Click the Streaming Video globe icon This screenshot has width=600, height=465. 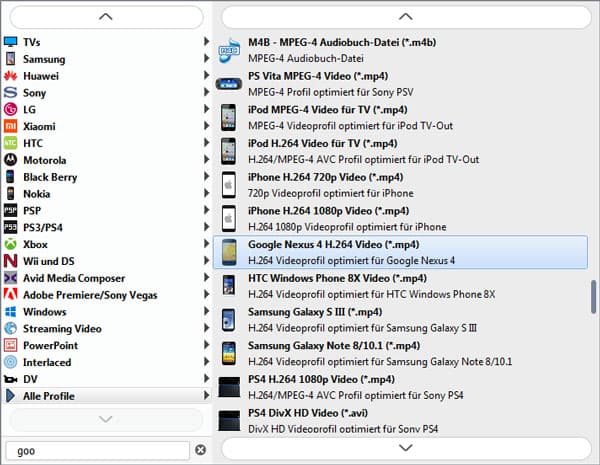pos(10,328)
